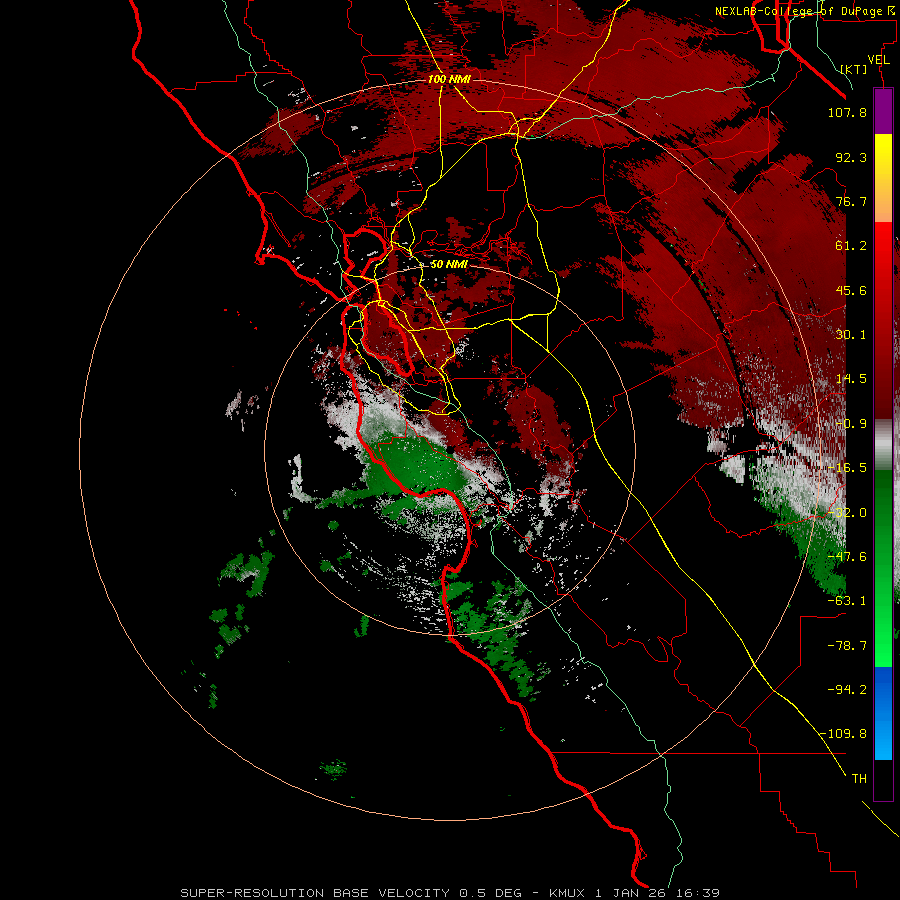Click the -0.9 value on the velocity scale
Image resolution: width=900 pixels, height=900 pixels.
point(851,424)
